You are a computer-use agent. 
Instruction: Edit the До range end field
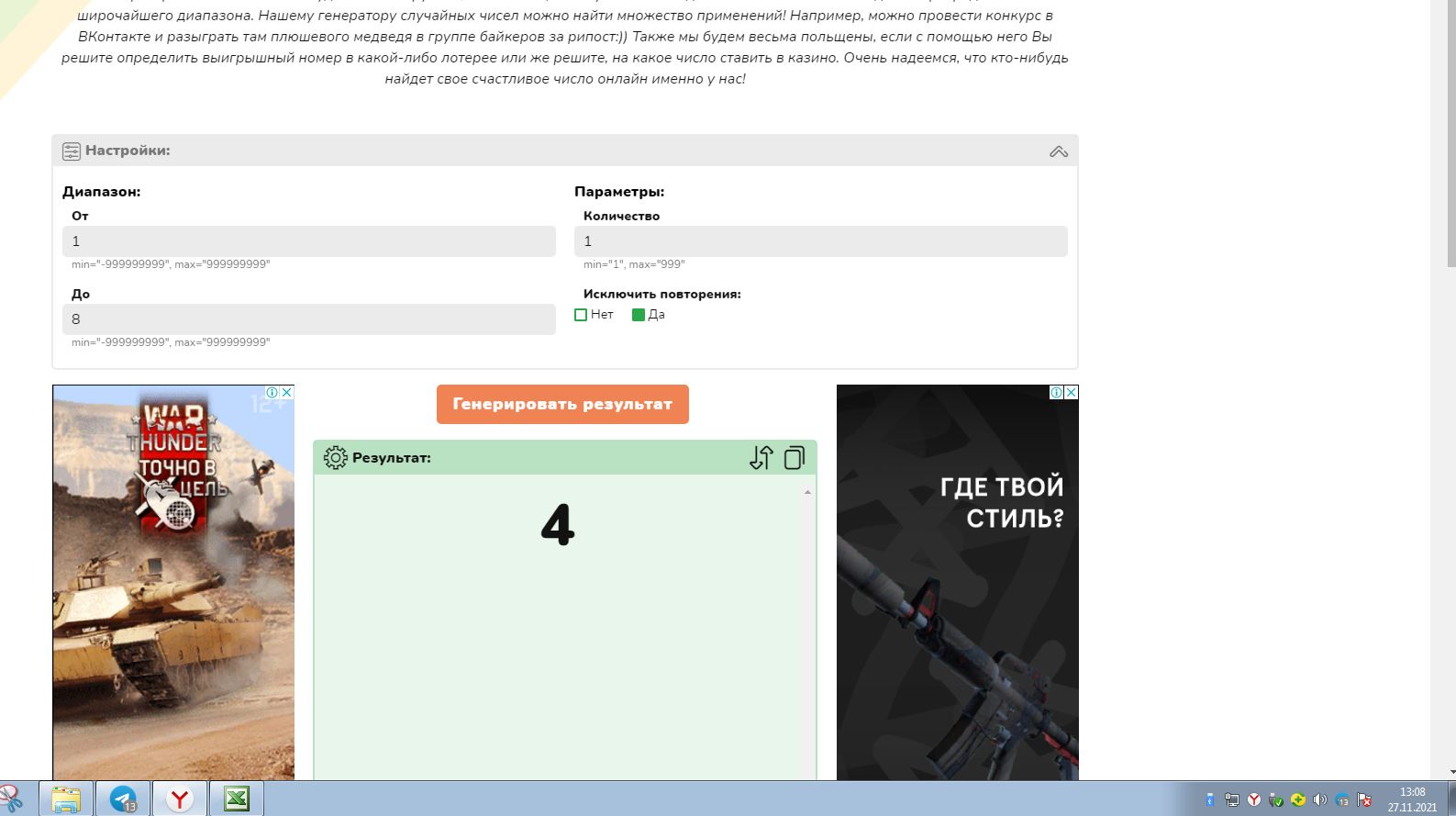click(309, 319)
